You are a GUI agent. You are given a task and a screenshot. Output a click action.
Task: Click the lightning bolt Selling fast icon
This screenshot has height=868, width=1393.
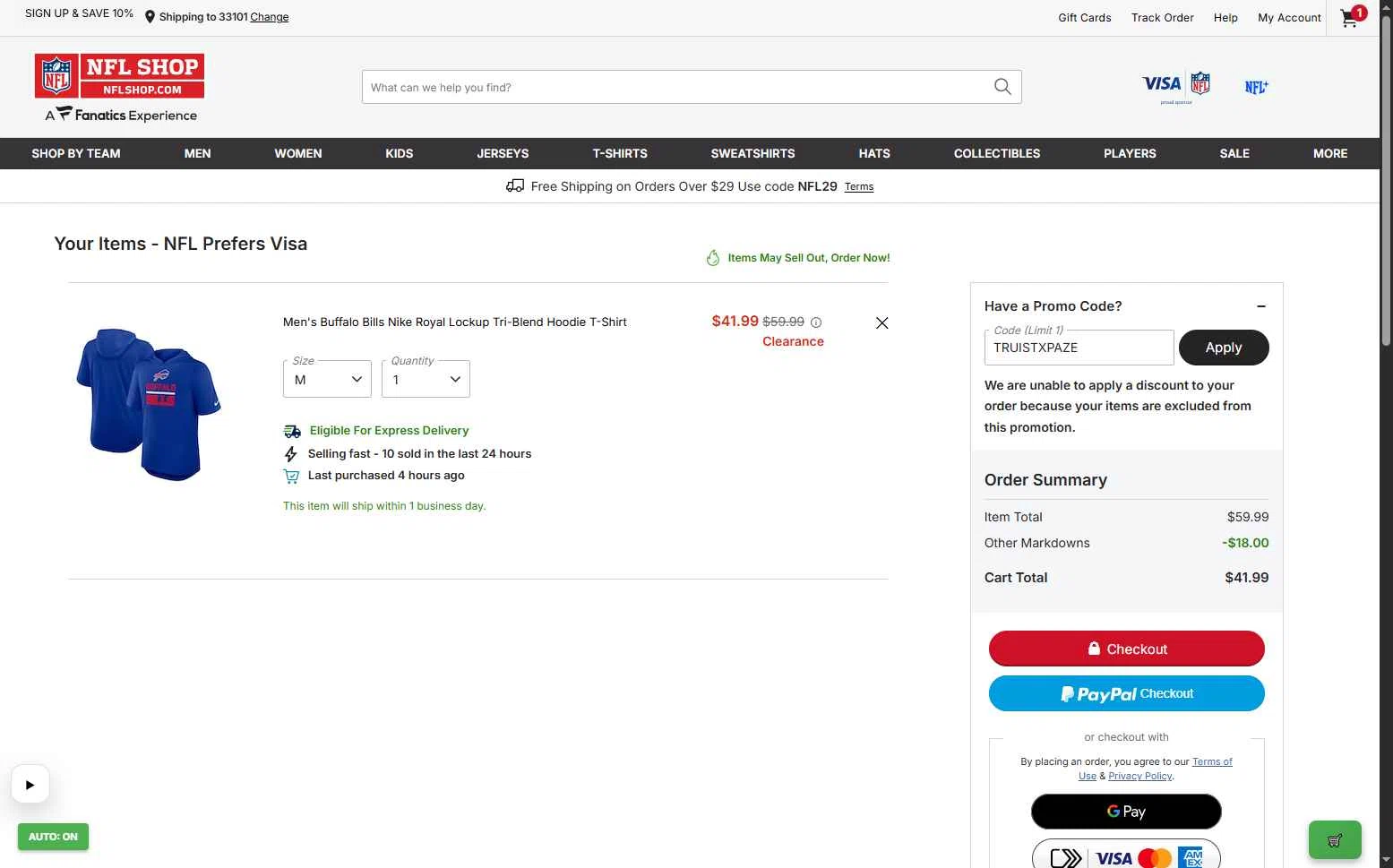pos(290,454)
